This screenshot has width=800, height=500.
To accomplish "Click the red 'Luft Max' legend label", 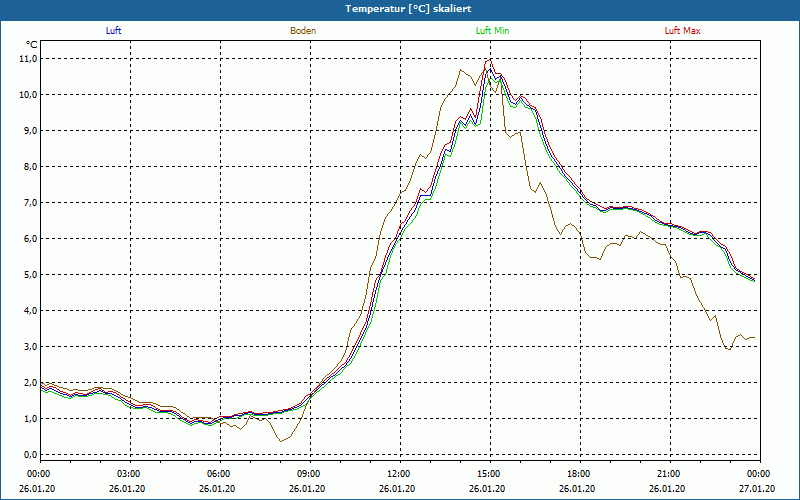I will 682,31.
